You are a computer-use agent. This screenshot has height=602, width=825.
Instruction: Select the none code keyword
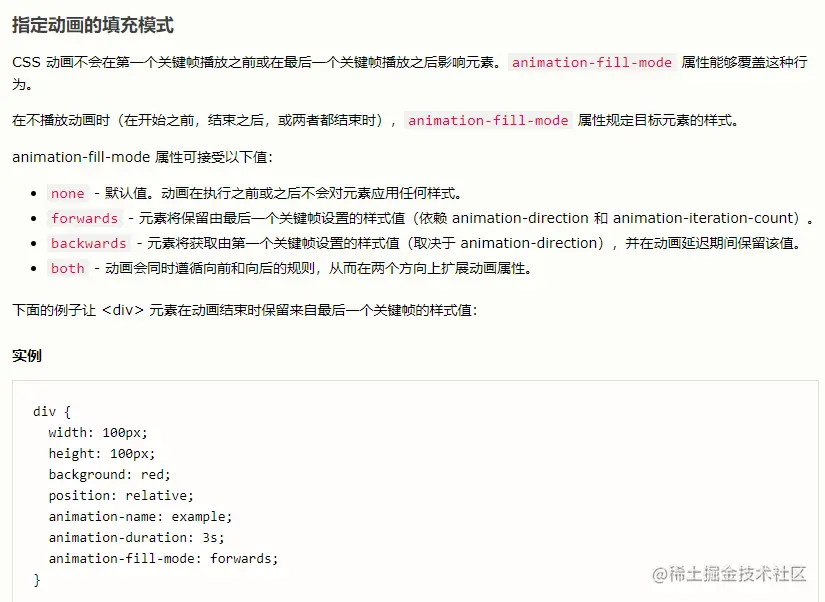(67, 194)
